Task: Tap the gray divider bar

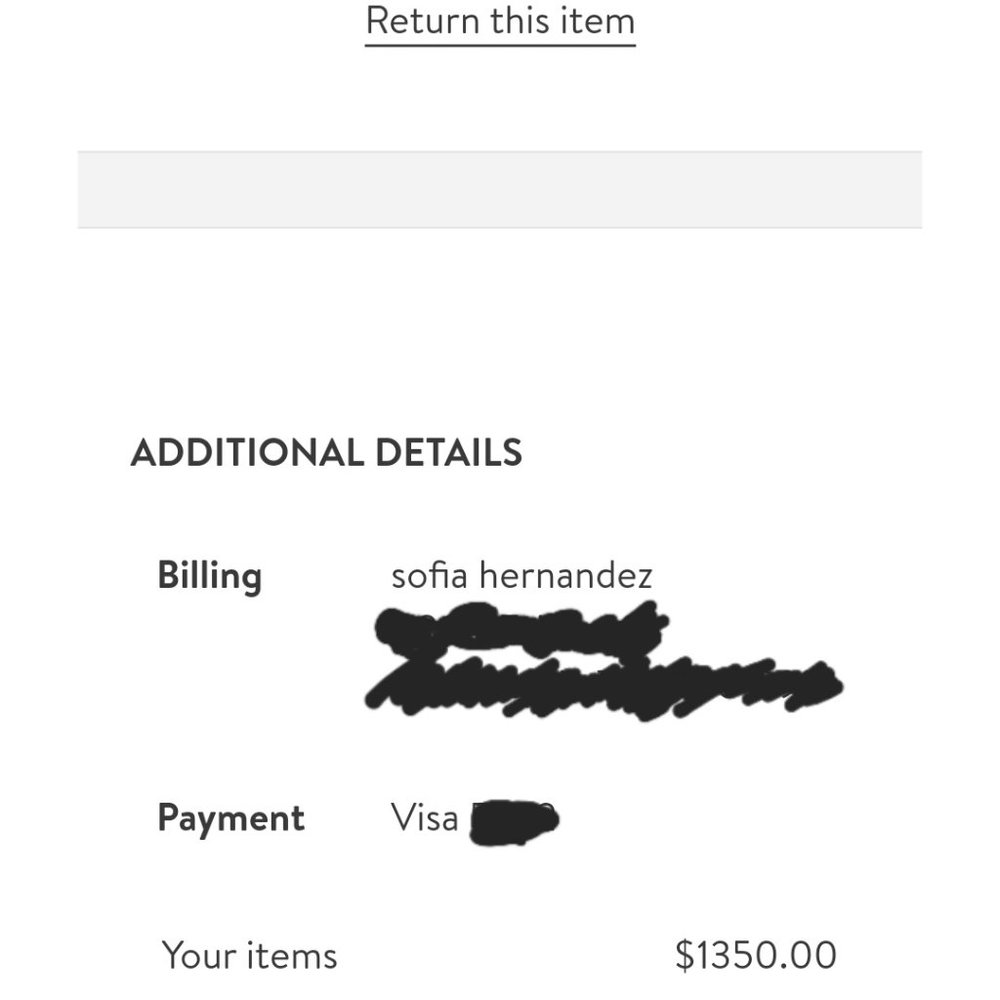Action: click(500, 190)
